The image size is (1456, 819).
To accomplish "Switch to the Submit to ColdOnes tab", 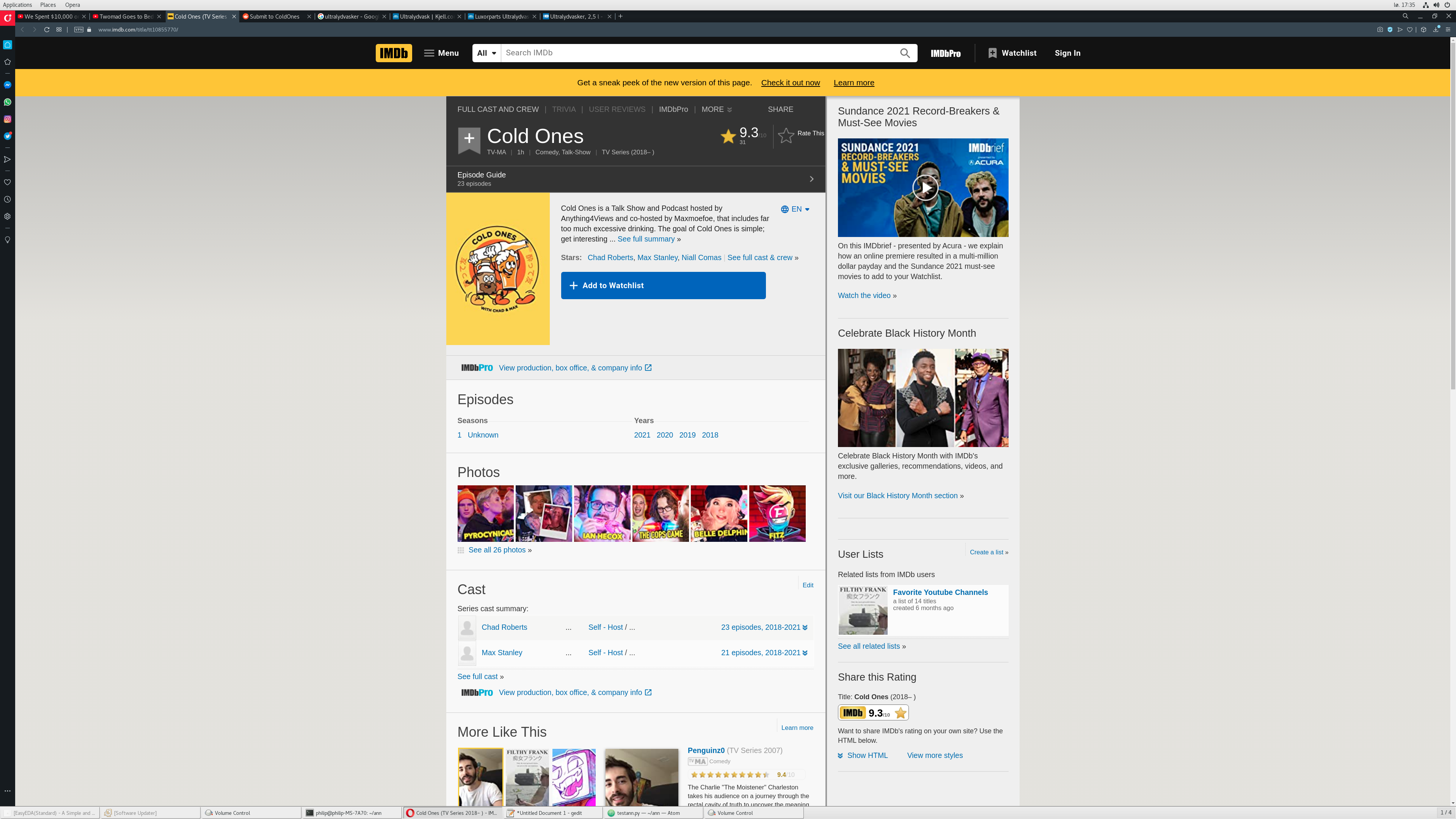I will click(x=275, y=16).
